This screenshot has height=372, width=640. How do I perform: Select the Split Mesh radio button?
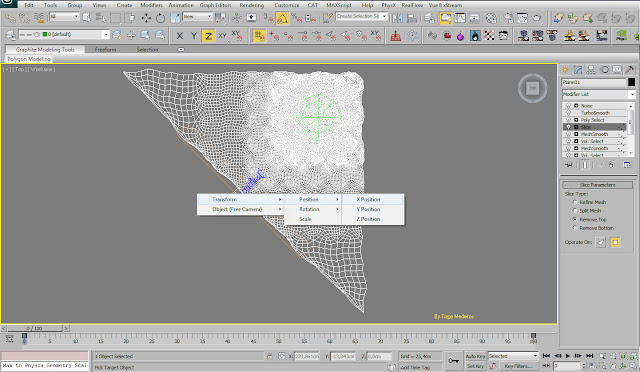[x=575, y=211]
